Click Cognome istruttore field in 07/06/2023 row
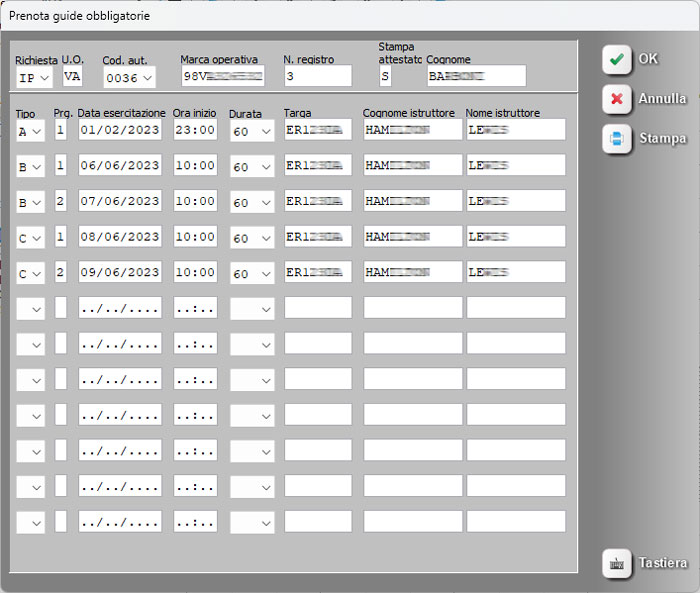 tap(412, 201)
